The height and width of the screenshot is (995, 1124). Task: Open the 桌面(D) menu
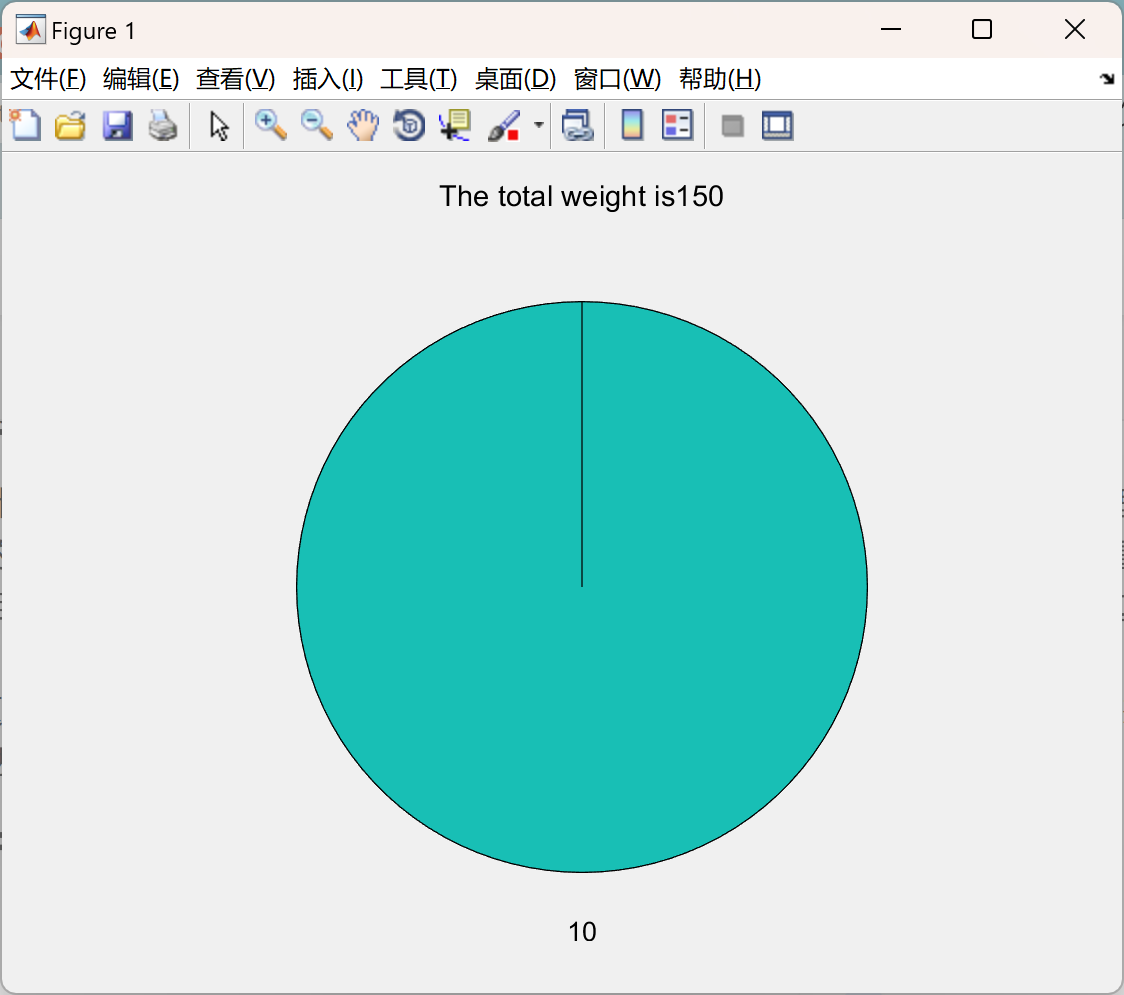[x=515, y=79]
